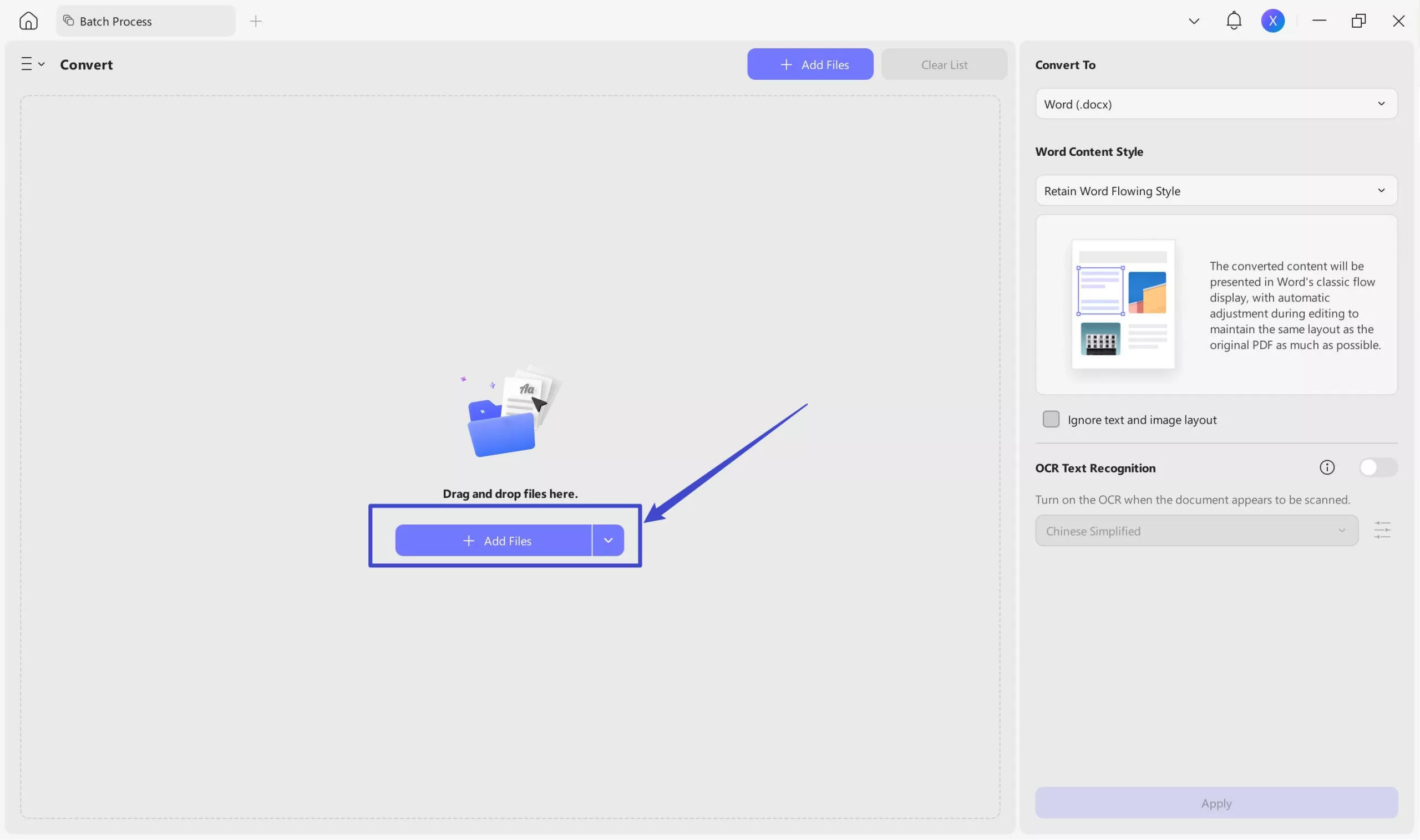Screen dimensions: 1420x840
Task: Click the OCR Text Recognition info icon
Action: (1327, 467)
